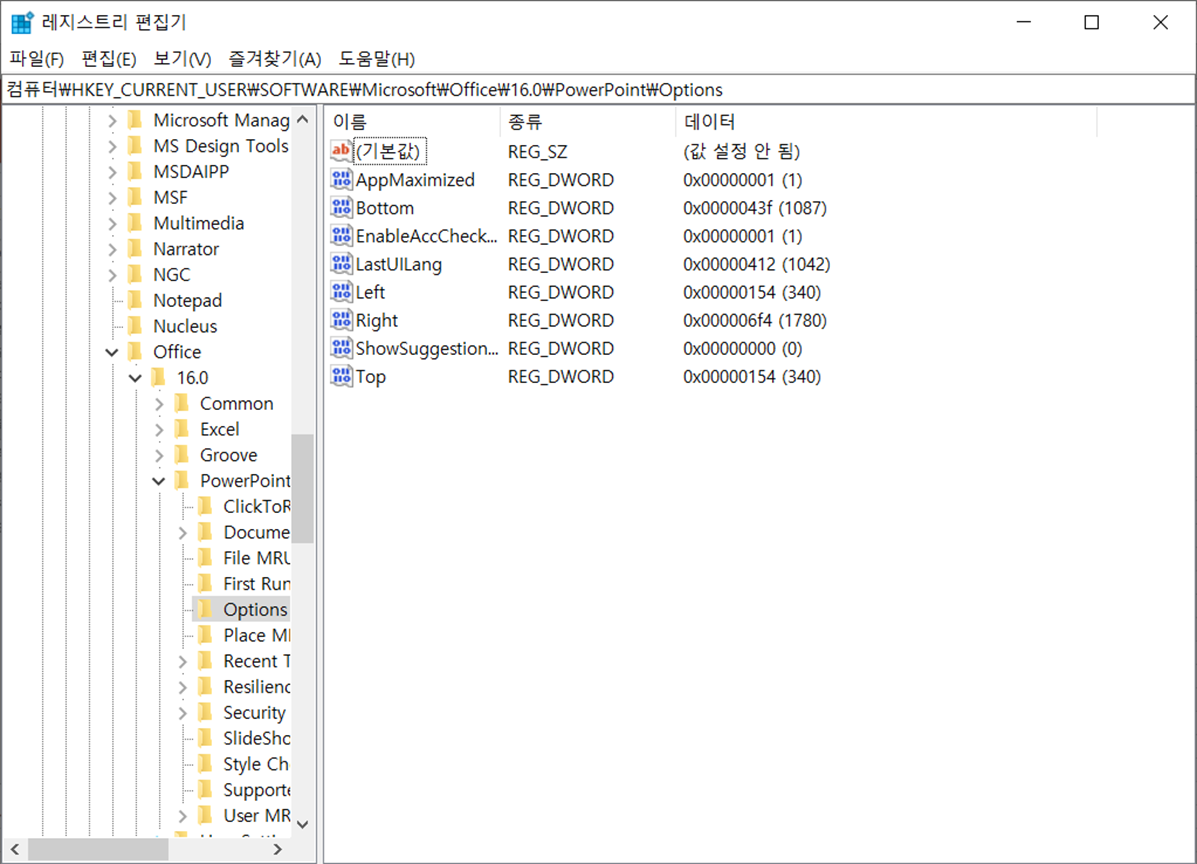Click tree pane horizontal scroll left arrow
Screen dimensions: 1197x864
pos(15,849)
